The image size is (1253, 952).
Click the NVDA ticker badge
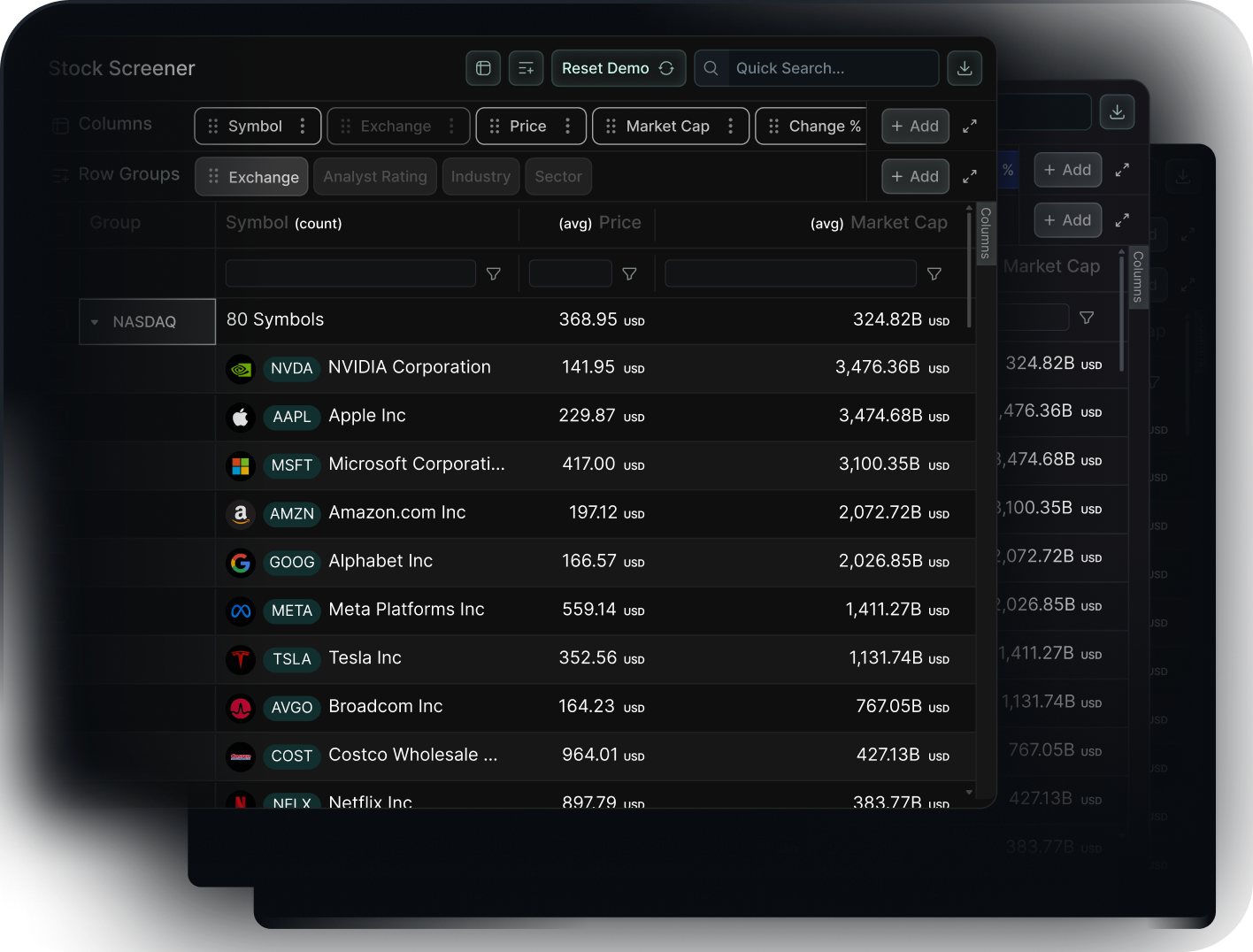[291, 369]
